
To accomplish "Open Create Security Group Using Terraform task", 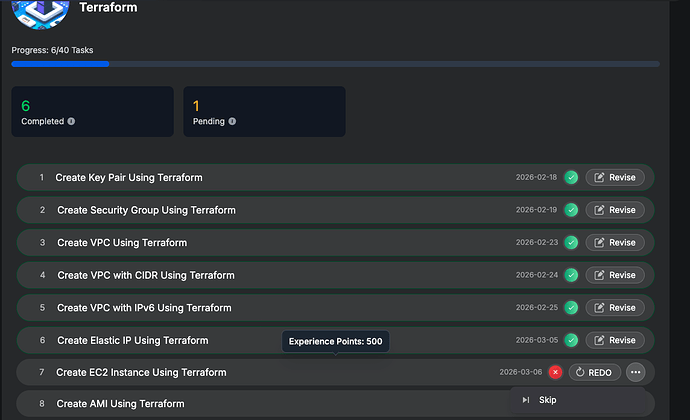I will click(x=146, y=210).
